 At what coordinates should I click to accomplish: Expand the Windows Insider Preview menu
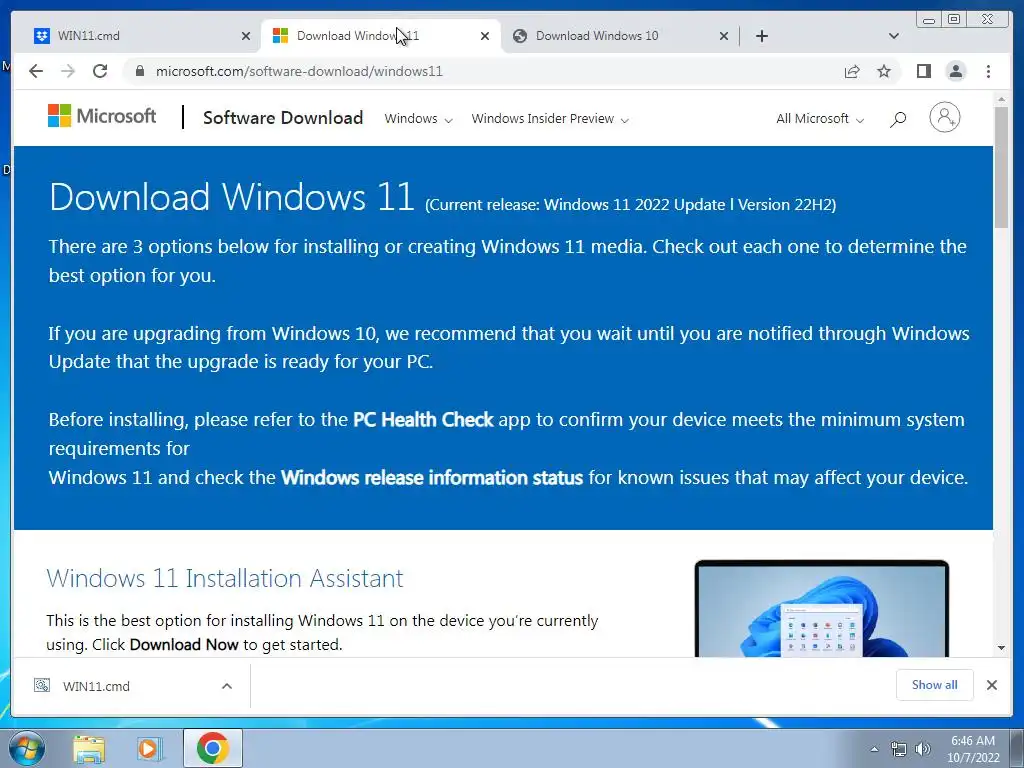point(550,119)
